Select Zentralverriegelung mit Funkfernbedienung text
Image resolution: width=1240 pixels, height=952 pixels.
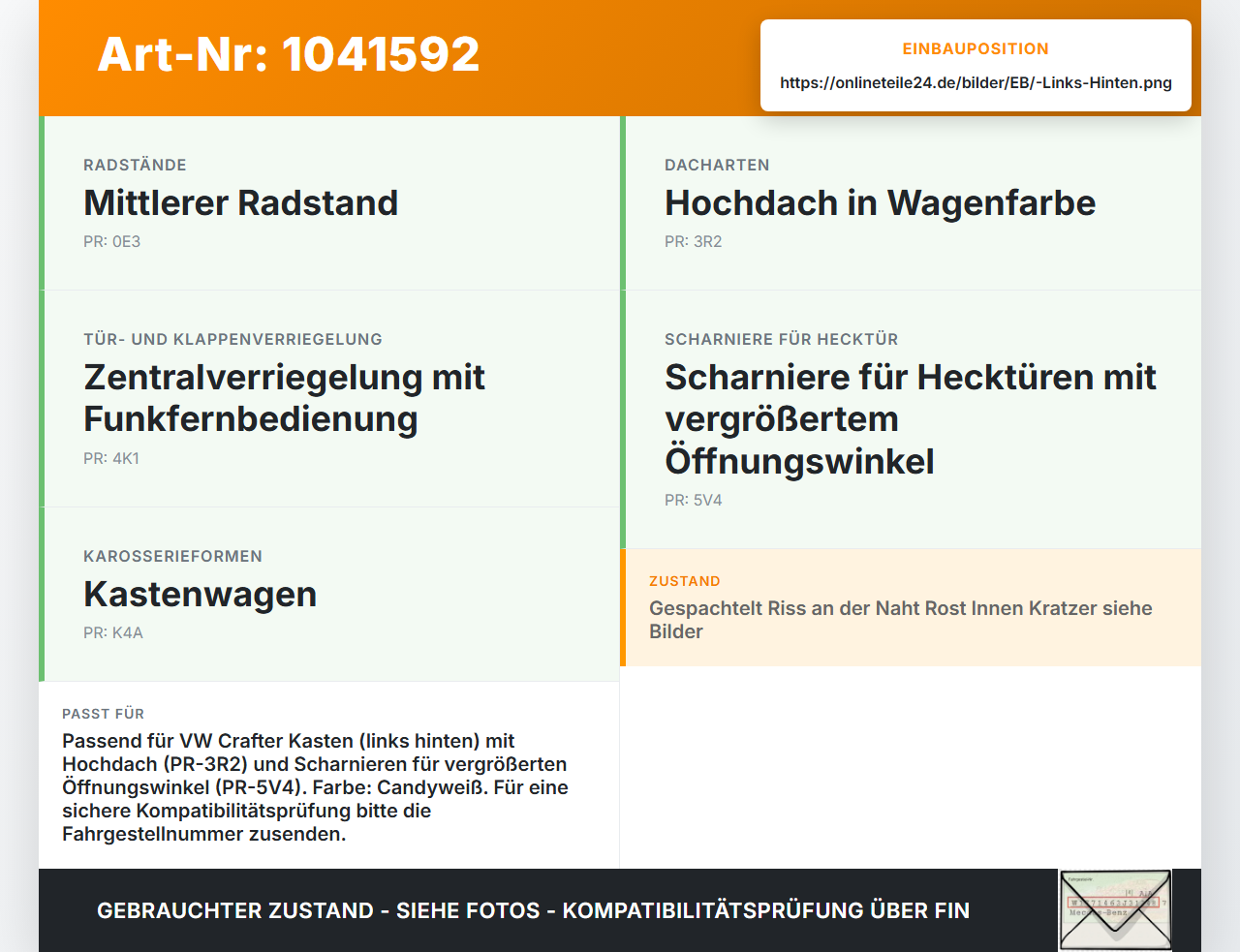[x=284, y=398]
